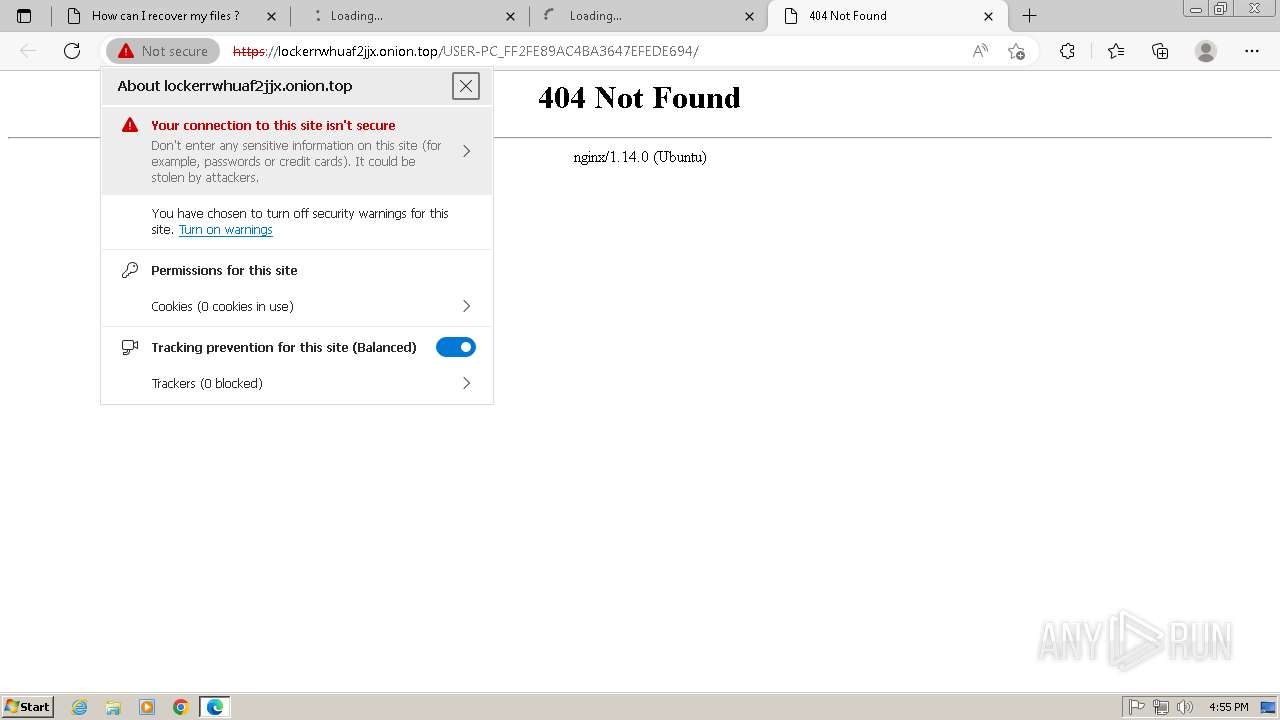Toggle tracking prevention for this site
The width and height of the screenshot is (1280, 720).
point(456,347)
